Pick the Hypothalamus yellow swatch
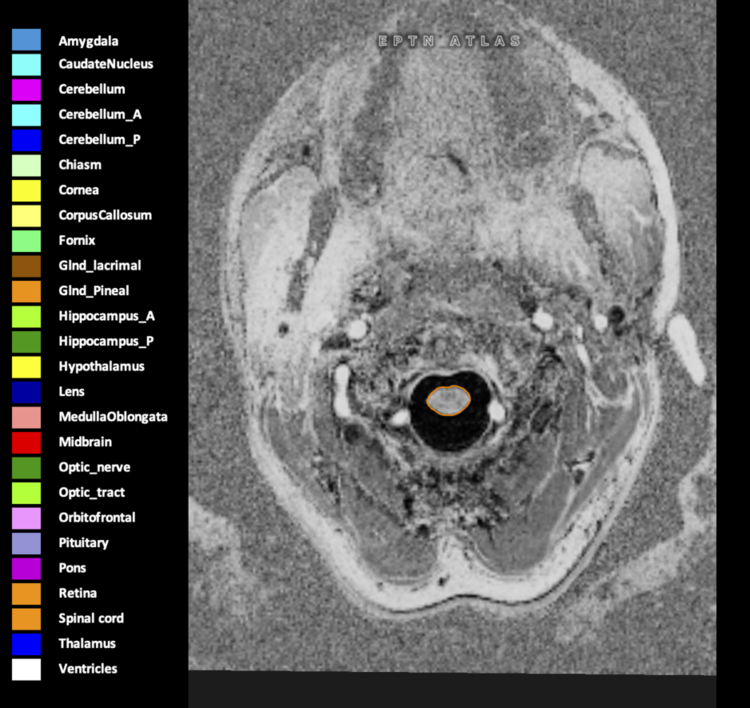Image resolution: width=750 pixels, height=708 pixels. pos(26,367)
